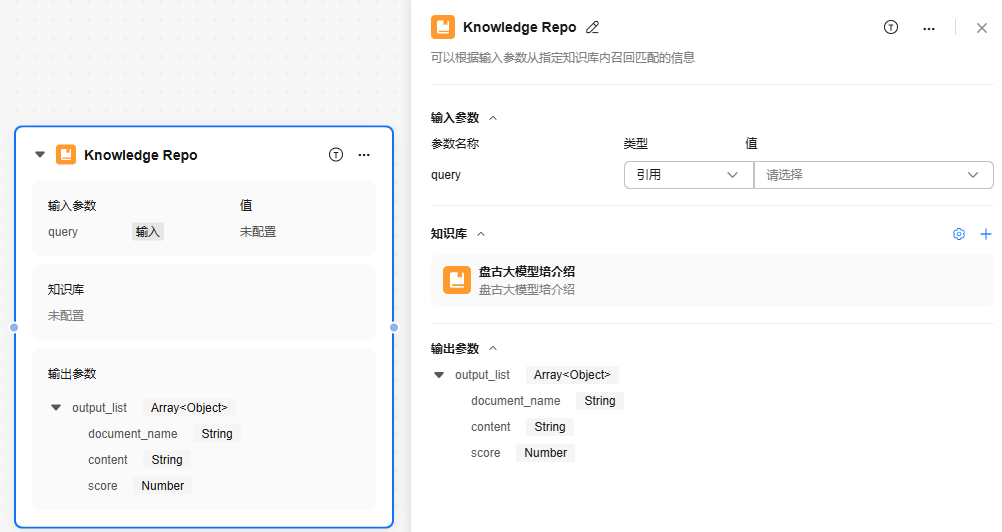Collapse the 输入参数 section in right panel
1002x532 pixels.
493,118
